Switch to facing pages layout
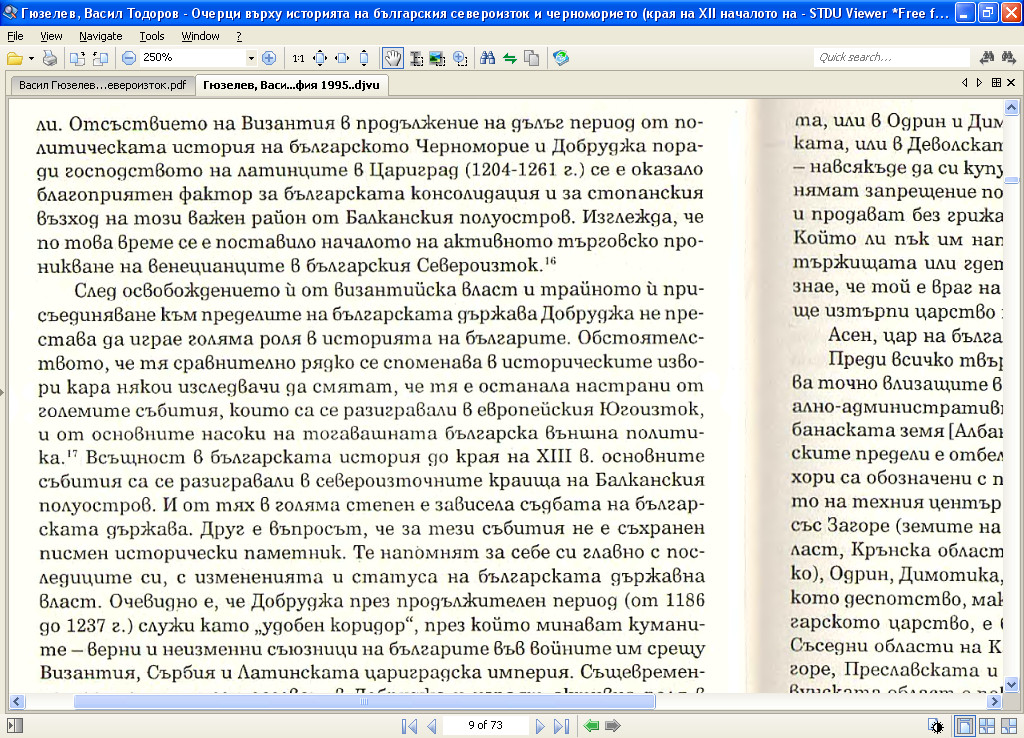The width and height of the screenshot is (1024, 738). [x=986, y=726]
